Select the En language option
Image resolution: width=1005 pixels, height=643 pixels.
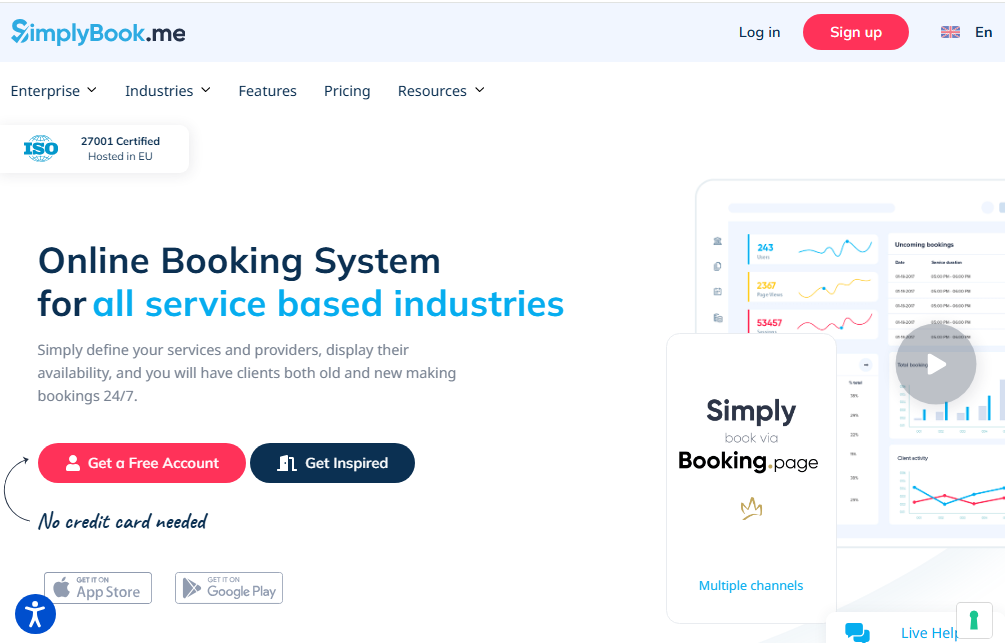(x=983, y=32)
